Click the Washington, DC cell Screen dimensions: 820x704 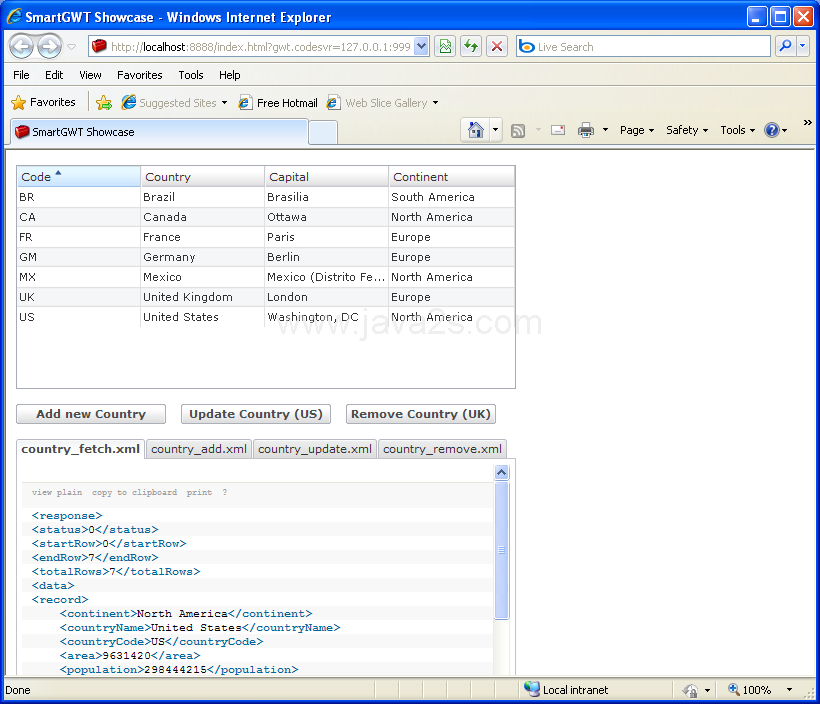pos(326,317)
